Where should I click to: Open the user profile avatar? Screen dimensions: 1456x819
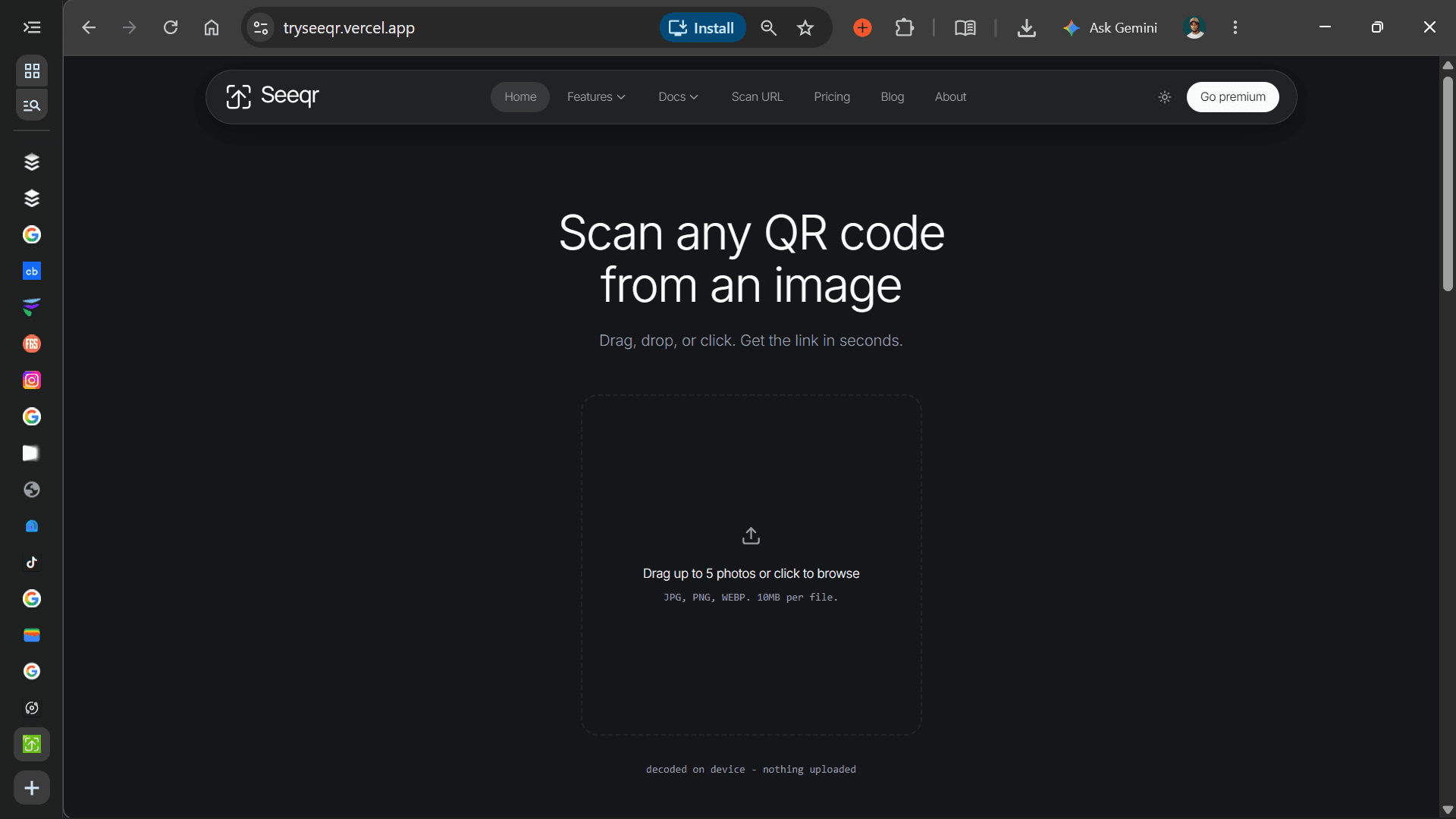(x=1194, y=28)
